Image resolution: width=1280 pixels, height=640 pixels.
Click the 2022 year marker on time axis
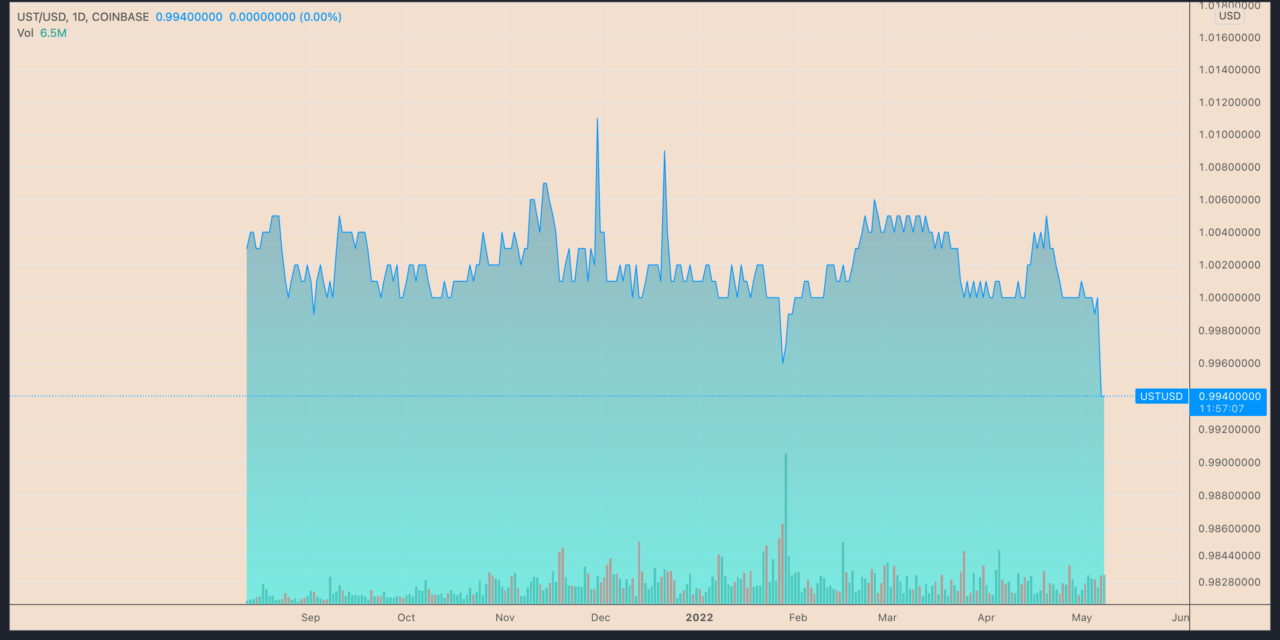pos(699,618)
